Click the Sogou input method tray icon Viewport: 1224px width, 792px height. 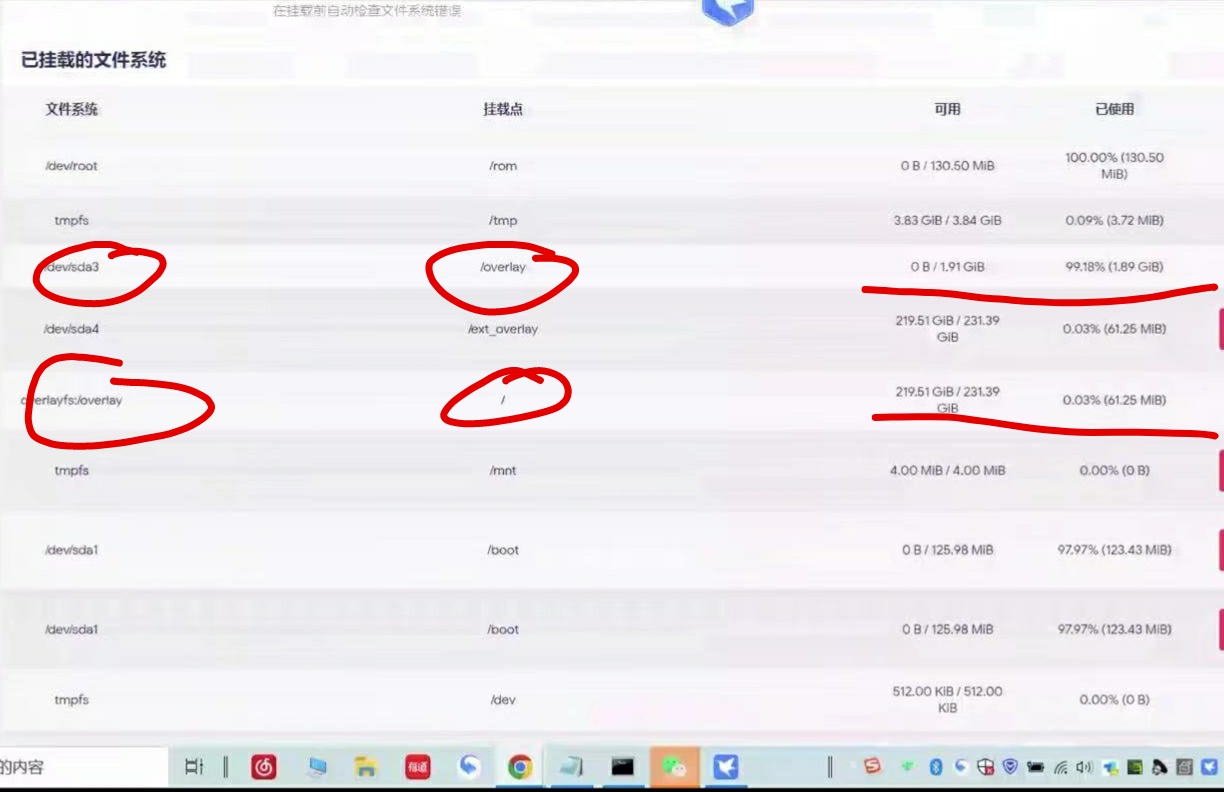(x=873, y=767)
